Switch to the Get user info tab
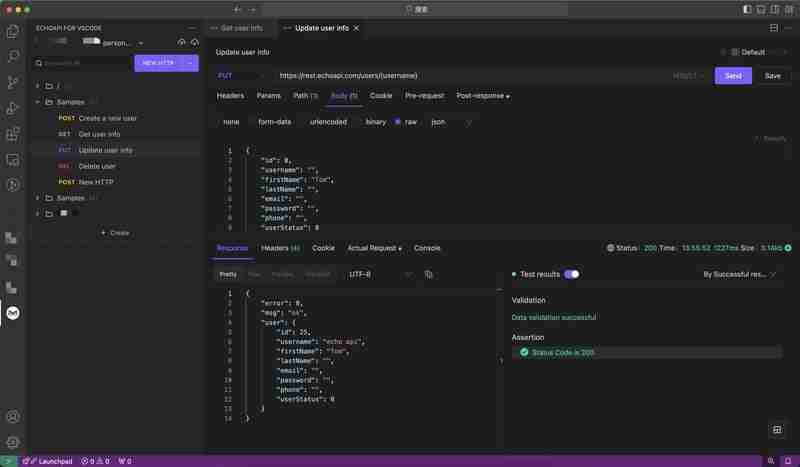This screenshot has width=800, height=467. pyautogui.click(x=241, y=28)
